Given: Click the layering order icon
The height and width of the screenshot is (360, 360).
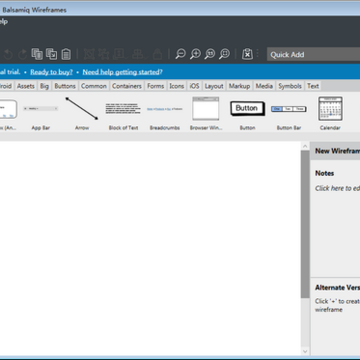Looking at the screenshot, I should coord(138,54).
